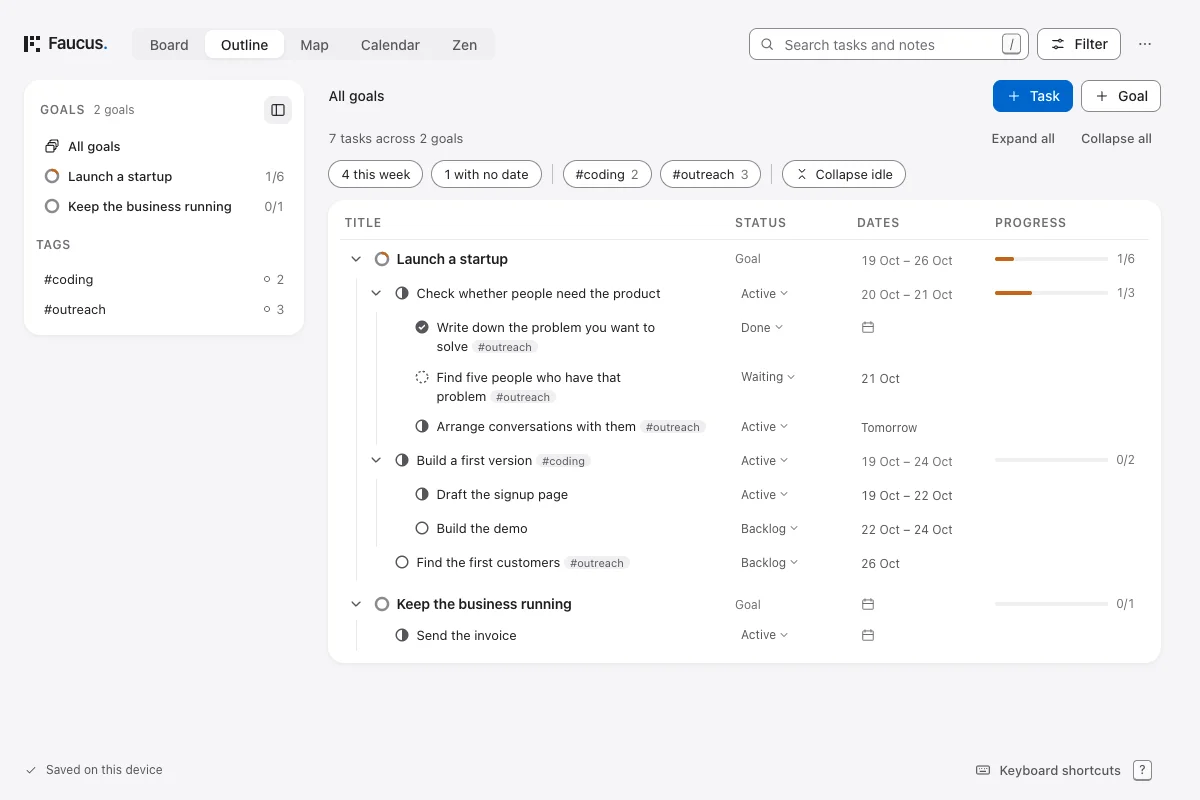
Task: Collapse Check whether people need the product chevron
Action: pyautogui.click(x=376, y=293)
